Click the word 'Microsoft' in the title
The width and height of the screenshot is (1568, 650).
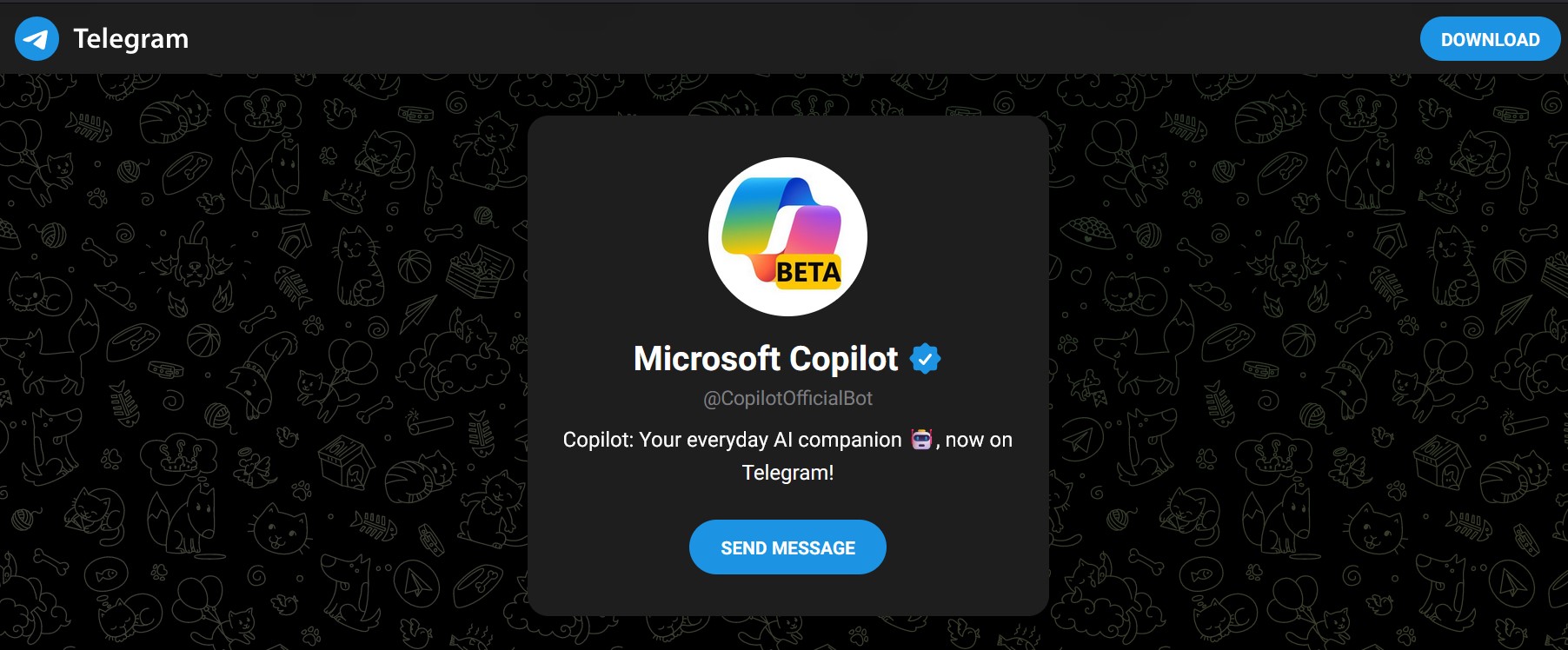[707, 359]
